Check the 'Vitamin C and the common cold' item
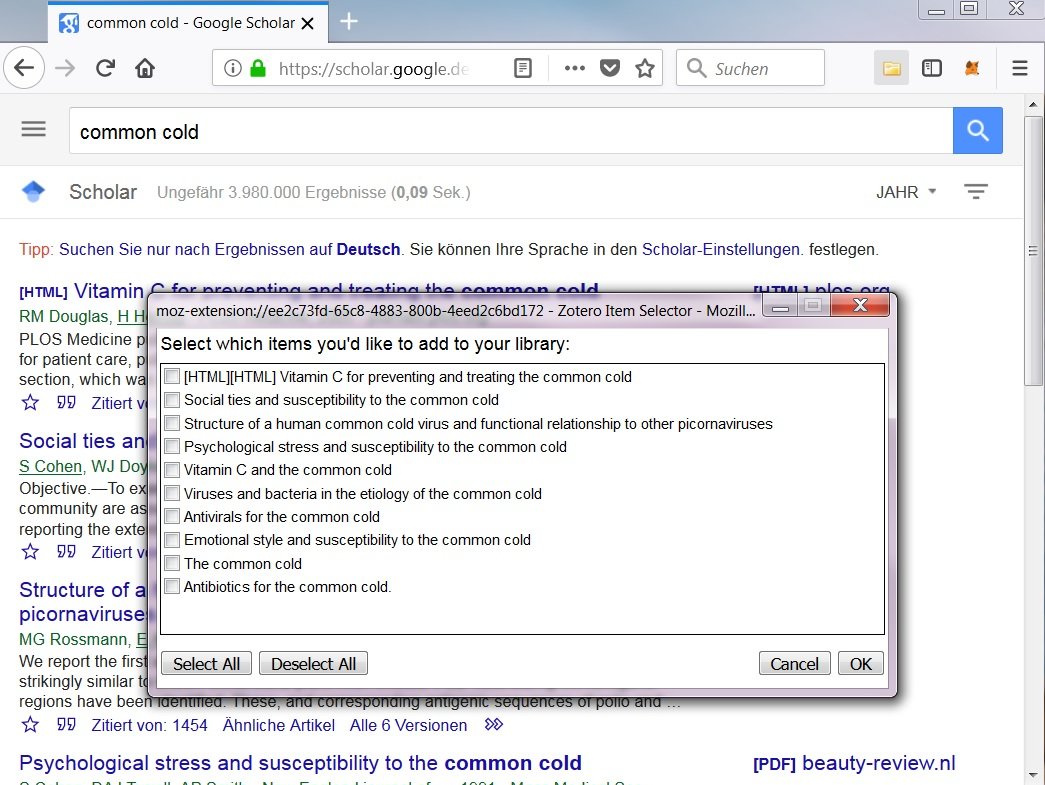This screenshot has width=1045, height=785. pyautogui.click(x=171, y=469)
